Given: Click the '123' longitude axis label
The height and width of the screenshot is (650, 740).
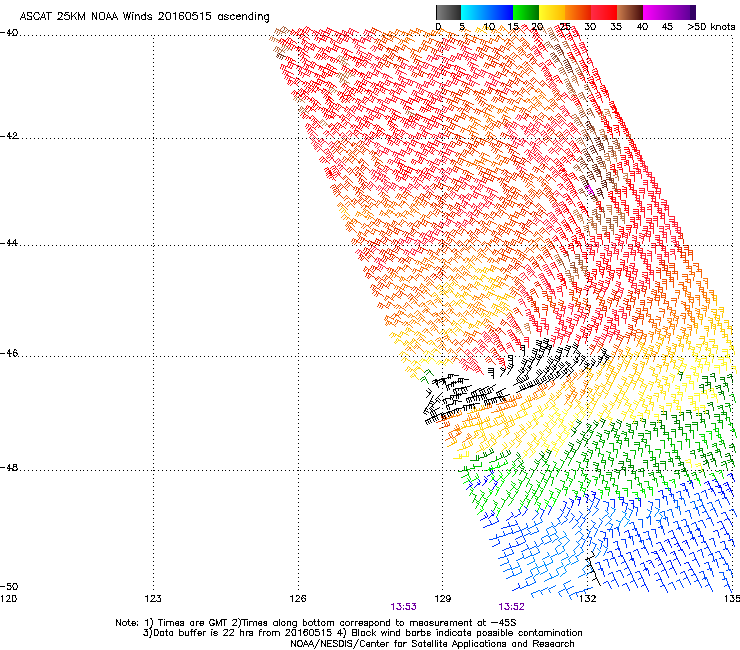Looking at the screenshot, I should [x=153, y=599].
